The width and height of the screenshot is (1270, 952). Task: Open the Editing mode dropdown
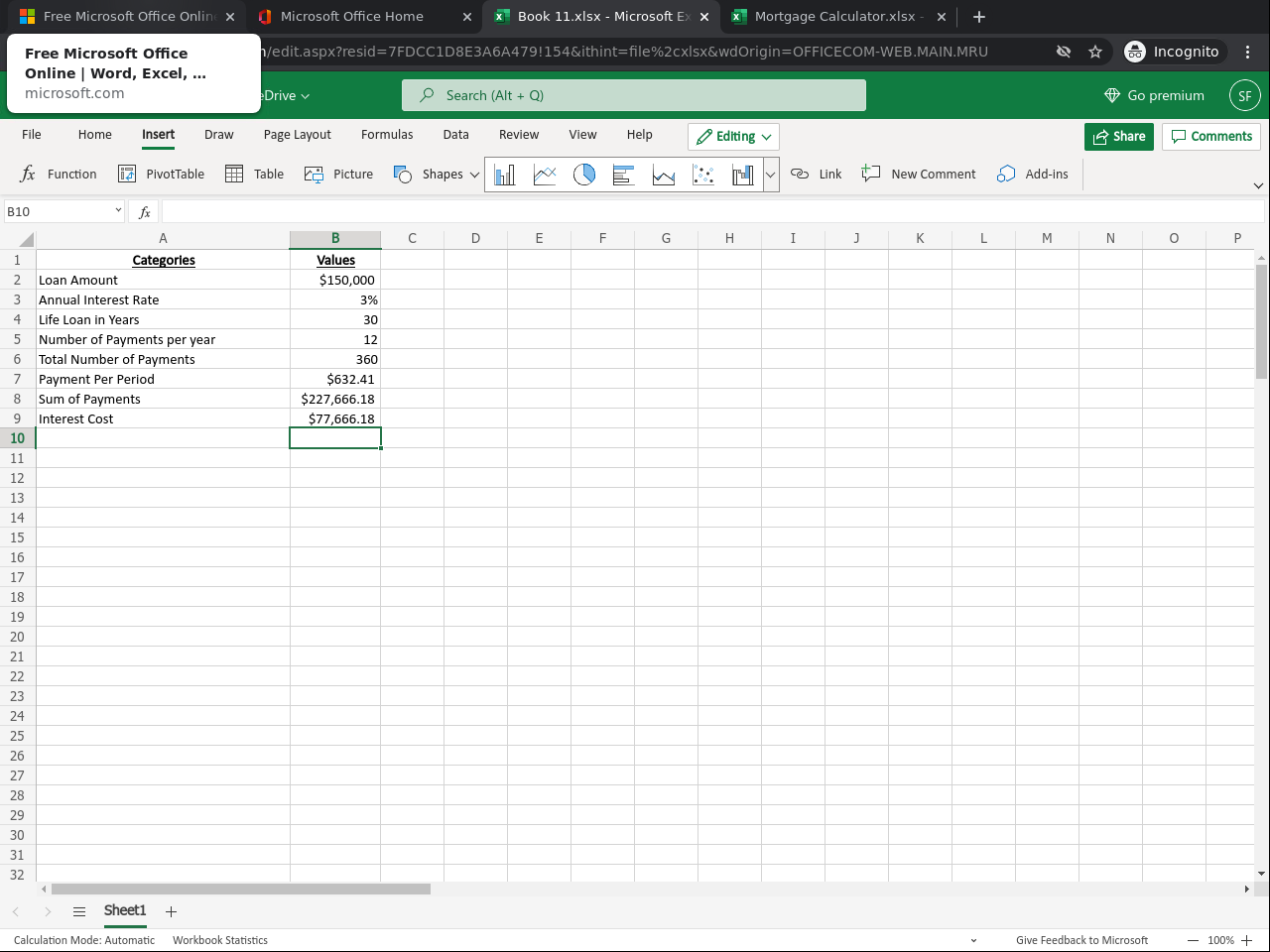[733, 137]
